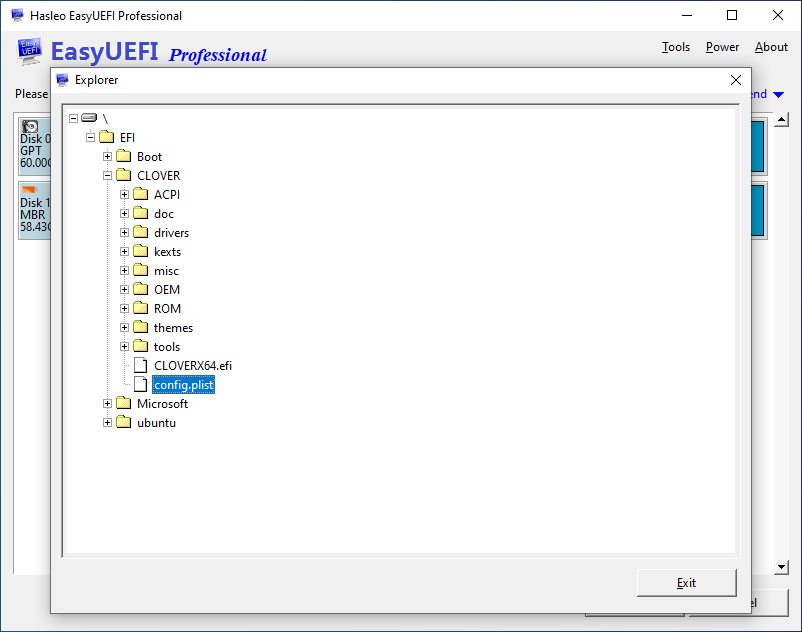Select the 'Microsoft' folder label

click(x=162, y=403)
